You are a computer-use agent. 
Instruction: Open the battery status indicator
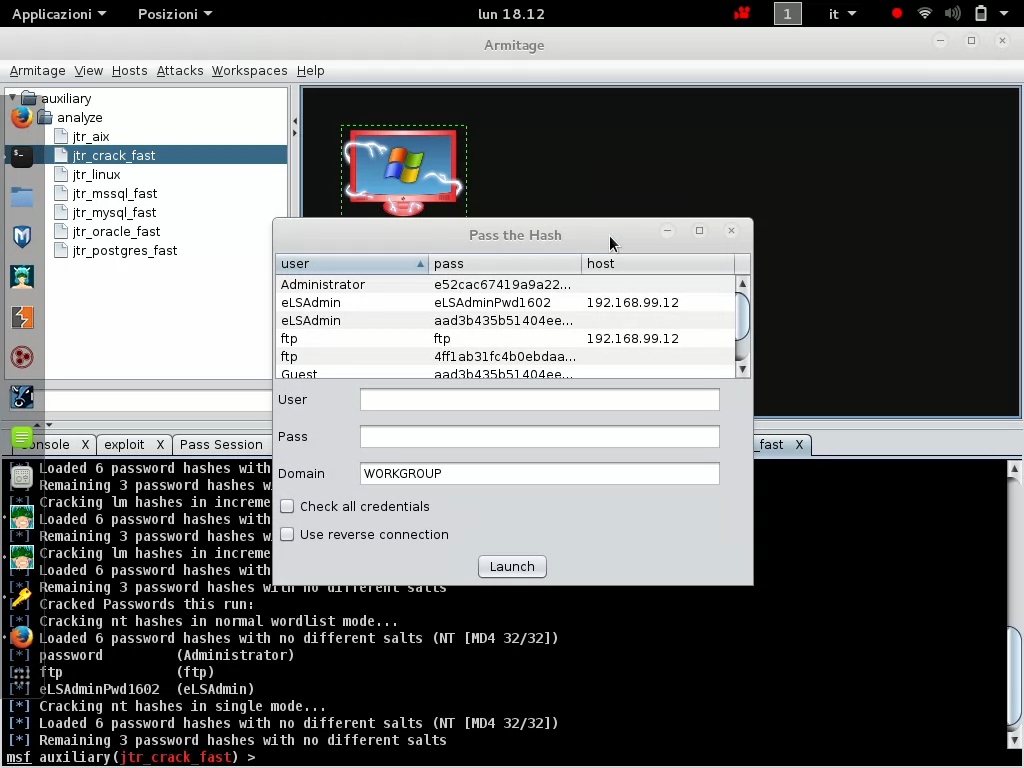click(x=980, y=14)
